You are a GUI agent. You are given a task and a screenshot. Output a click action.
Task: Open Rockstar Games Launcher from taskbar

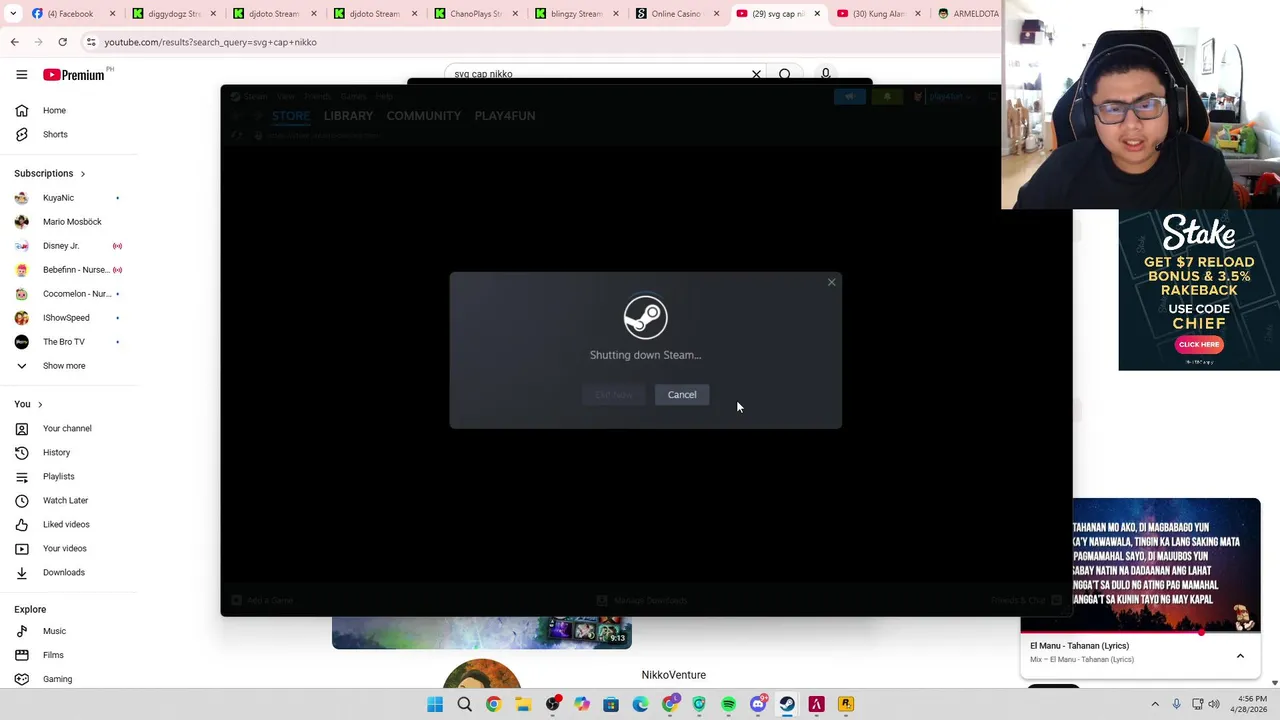point(845,704)
